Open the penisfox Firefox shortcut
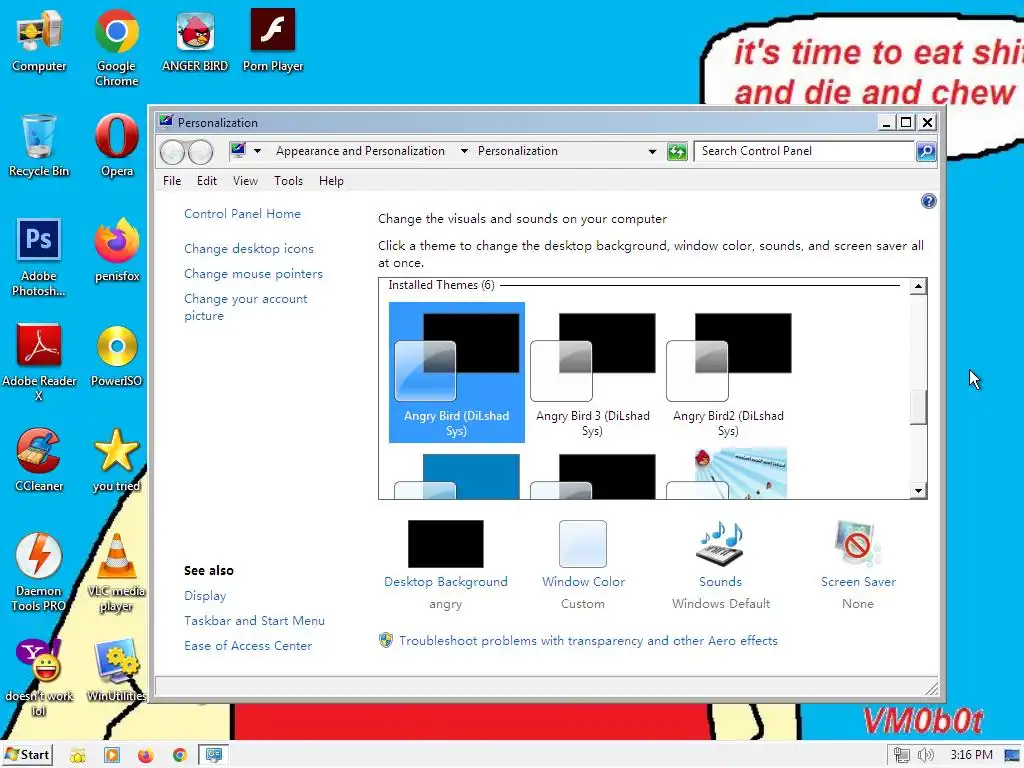The width and height of the screenshot is (1024, 768). [x=117, y=249]
